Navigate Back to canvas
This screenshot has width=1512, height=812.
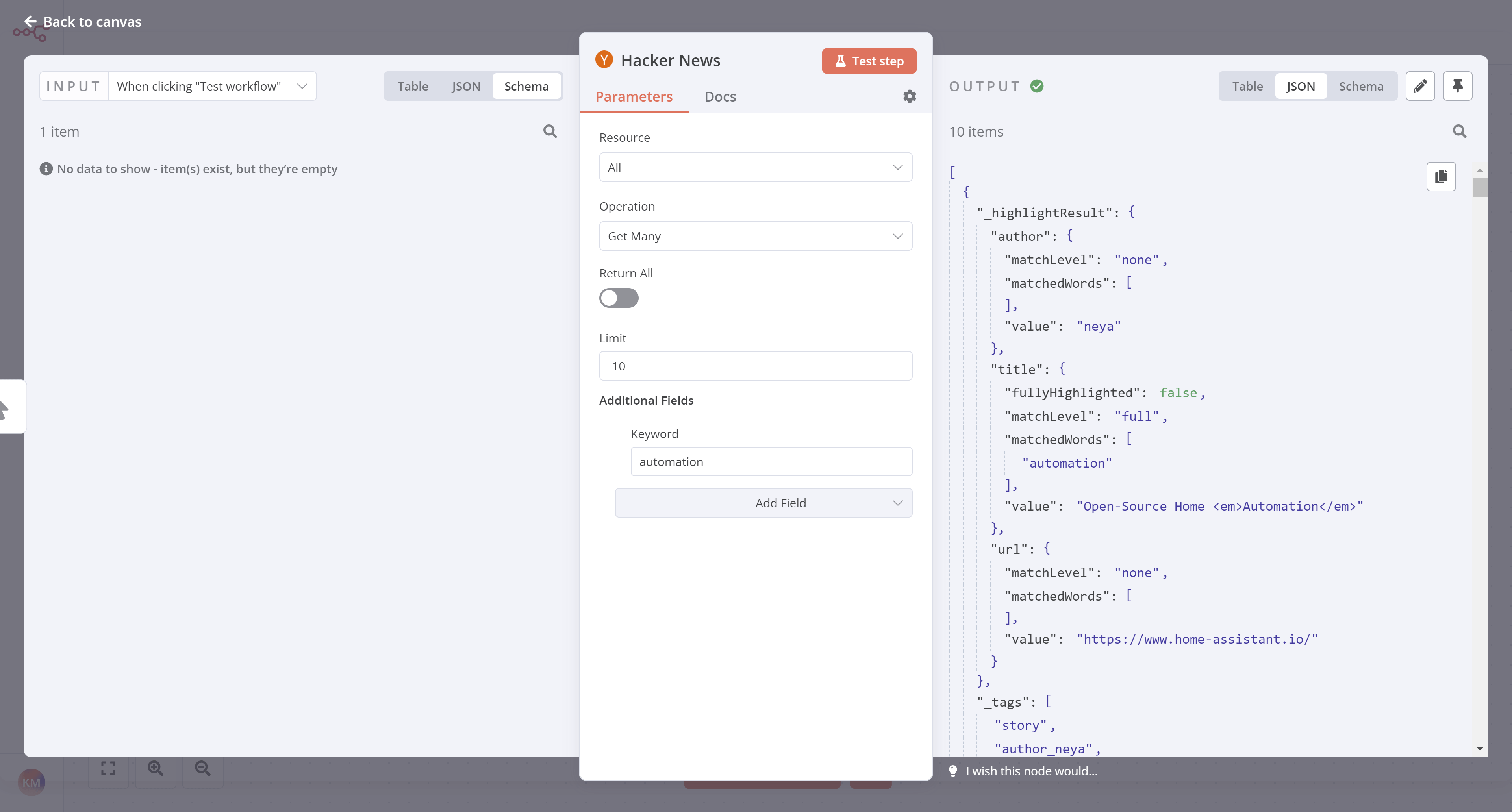pyautogui.click(x=82, y=22)
